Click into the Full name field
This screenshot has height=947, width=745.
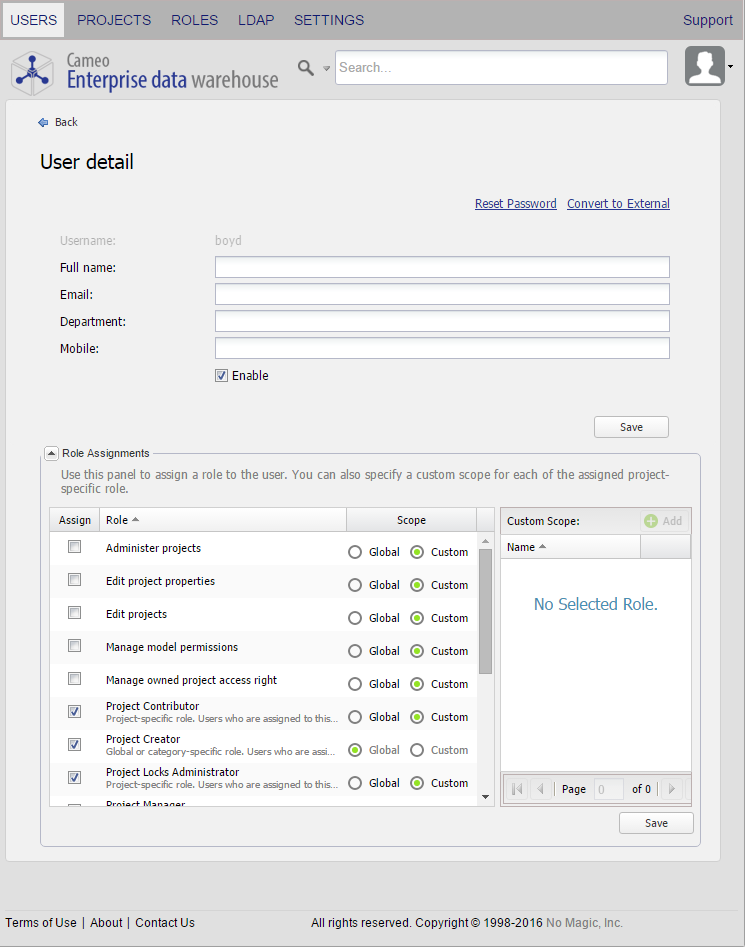coord(442,267)
